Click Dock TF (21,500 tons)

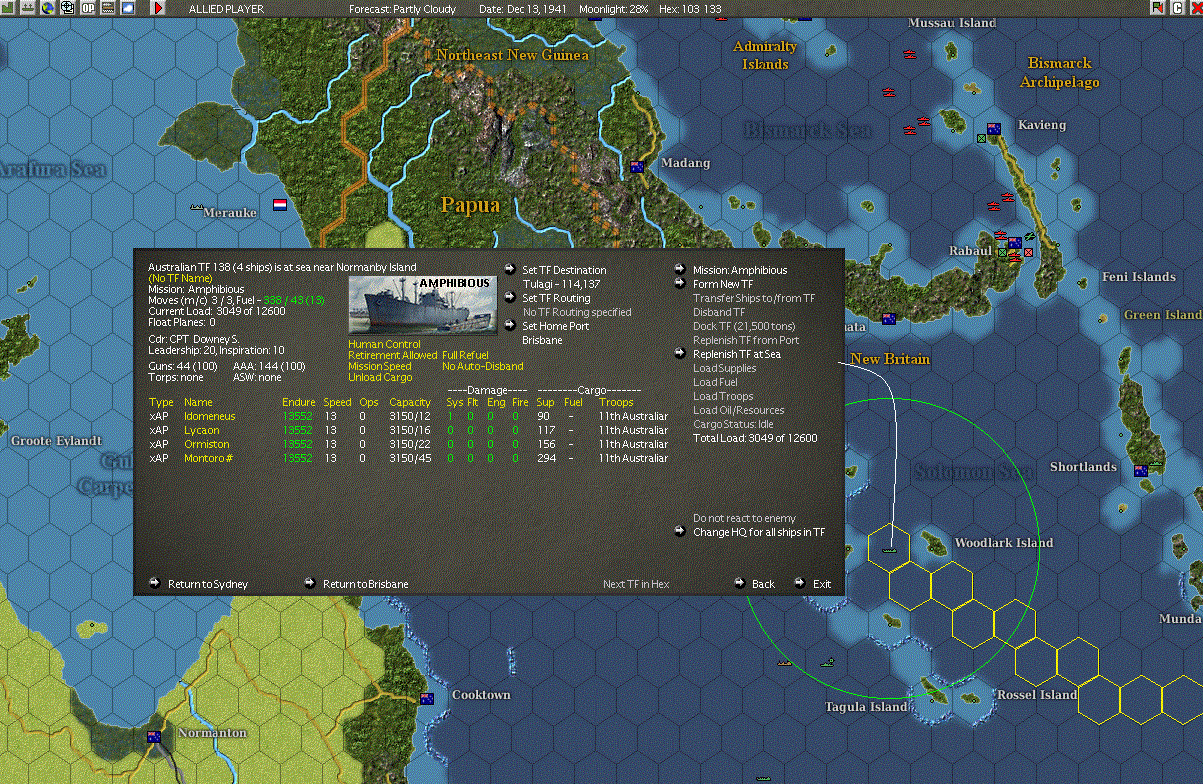[744, 326]
